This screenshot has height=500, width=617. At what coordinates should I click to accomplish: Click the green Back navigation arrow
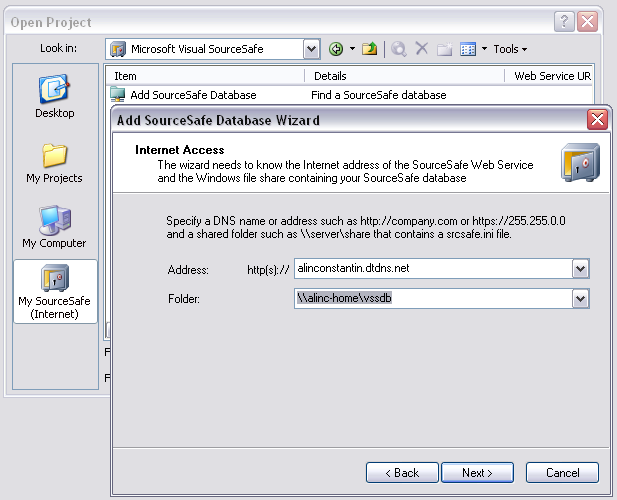[336, 49]
